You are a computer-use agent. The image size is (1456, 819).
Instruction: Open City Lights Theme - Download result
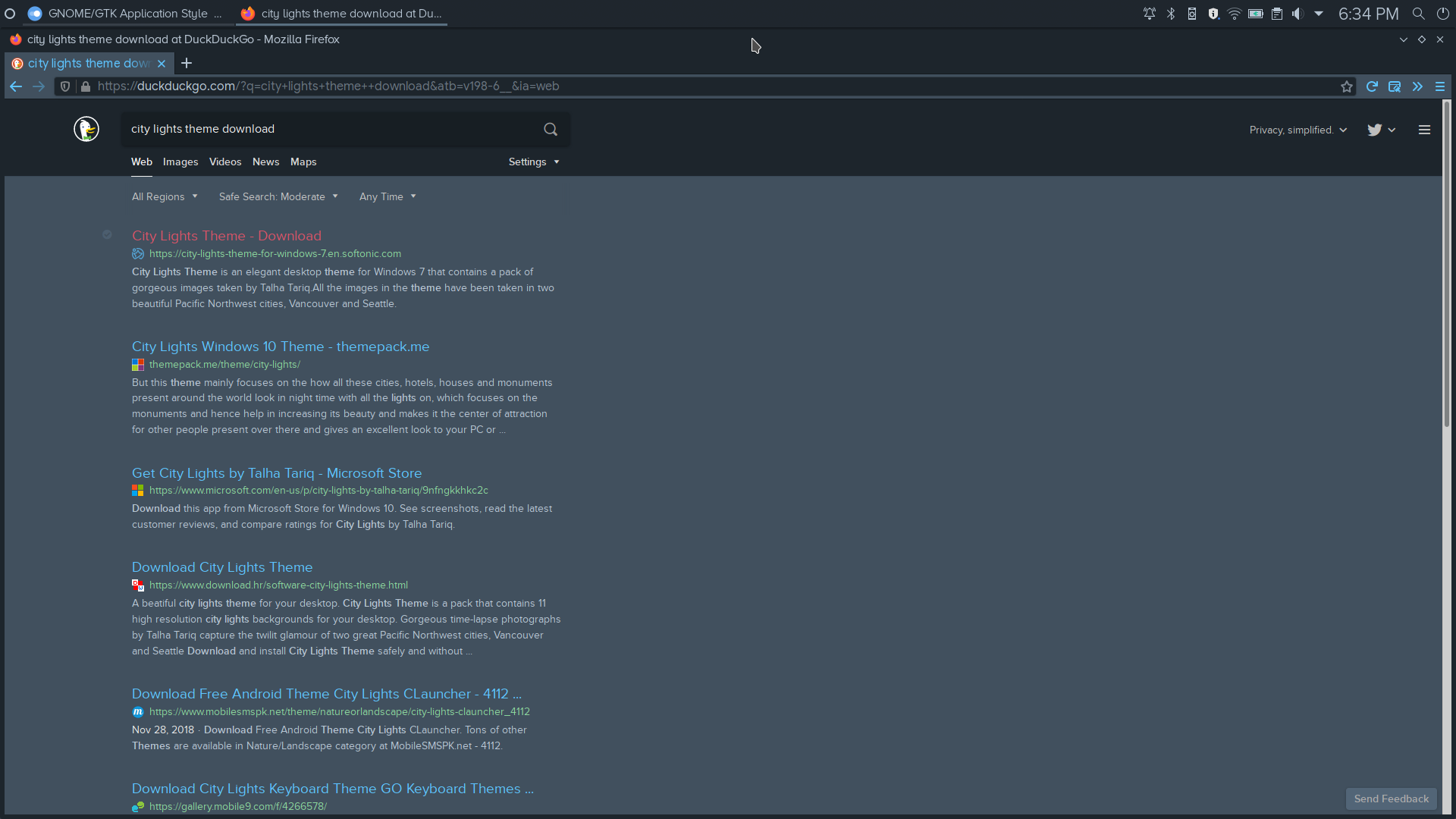tap(227, 236)
